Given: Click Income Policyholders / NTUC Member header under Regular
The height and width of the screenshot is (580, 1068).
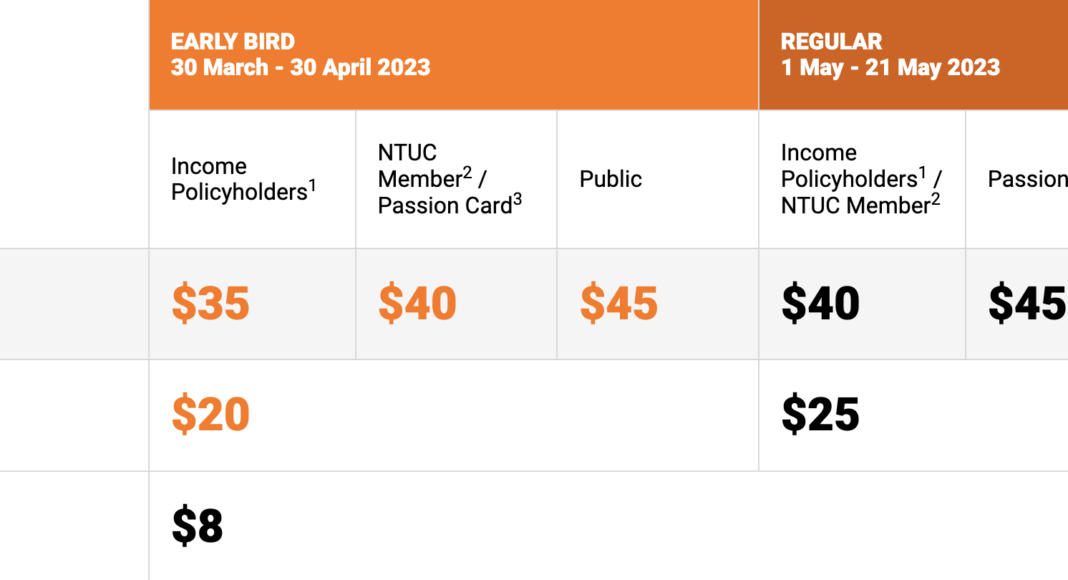Looking at the screenshot, I should pyautogui.click(x=860, y=179).
